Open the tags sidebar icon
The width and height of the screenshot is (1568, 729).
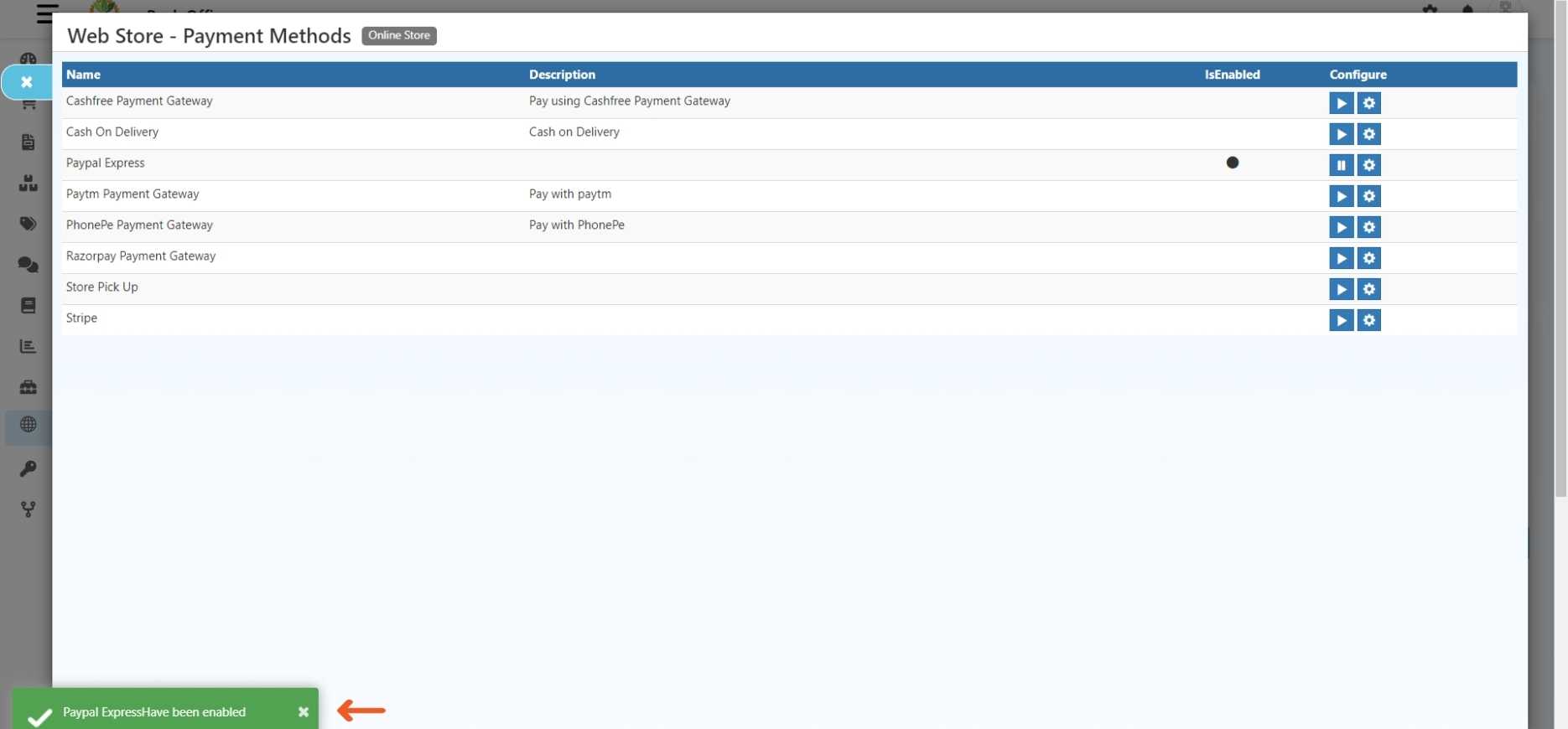(29, 224)
